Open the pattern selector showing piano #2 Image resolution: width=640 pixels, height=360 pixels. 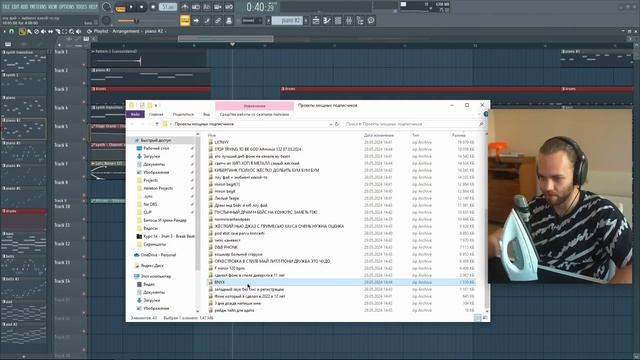(287, 20)
